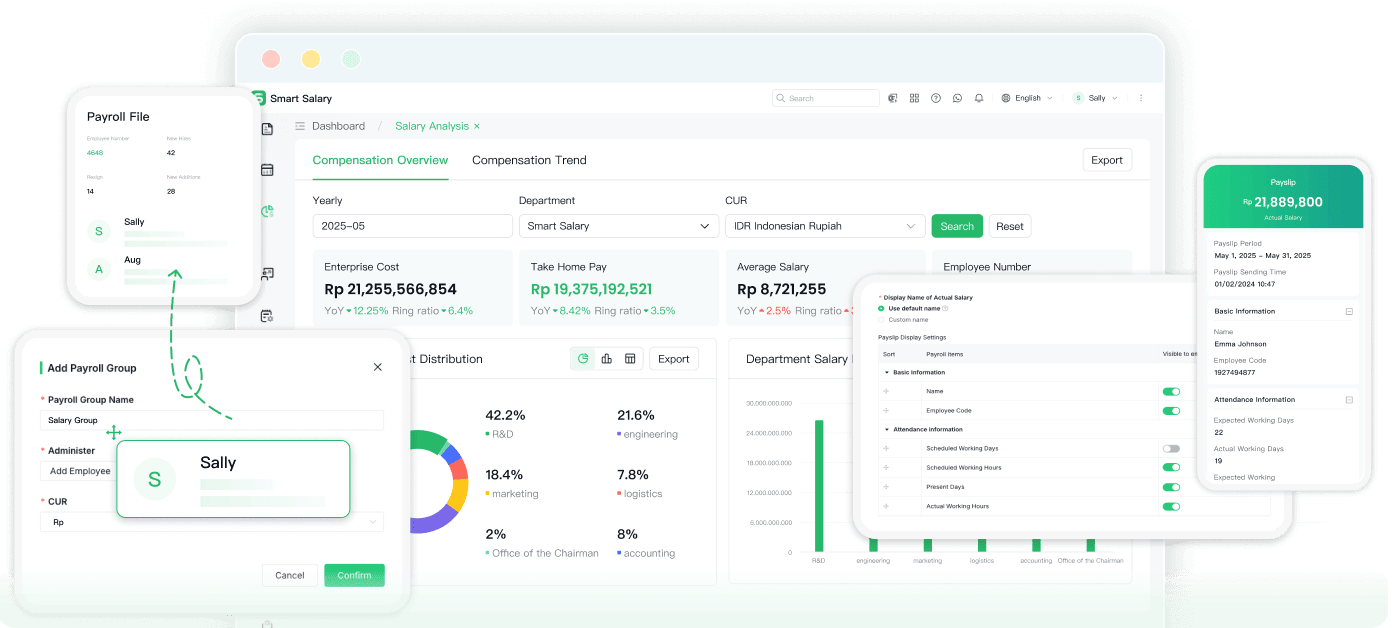Image resolution: width=1400 pixels, height=628 pixels.
Task: Select the Custom name radio button
Action: point(881,320)
